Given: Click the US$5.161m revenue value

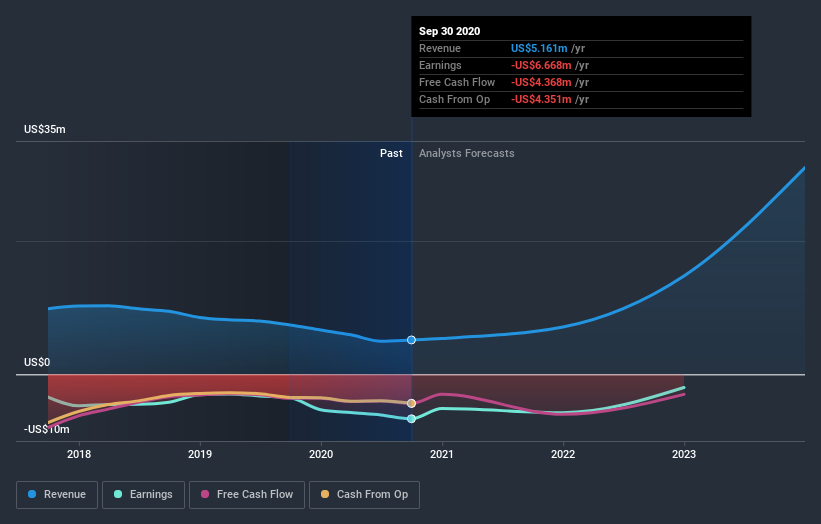Looking at the screenshot, I should click(539, 48).
